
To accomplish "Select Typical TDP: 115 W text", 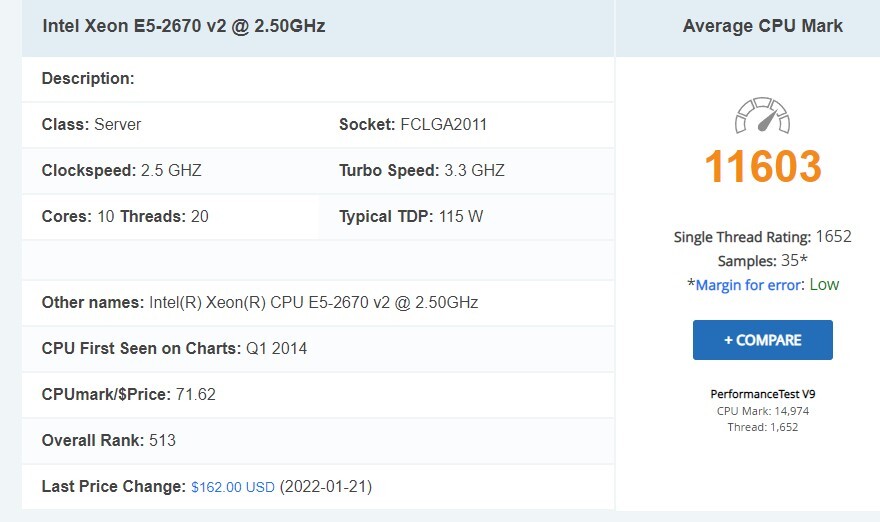I will pos(411,216).
